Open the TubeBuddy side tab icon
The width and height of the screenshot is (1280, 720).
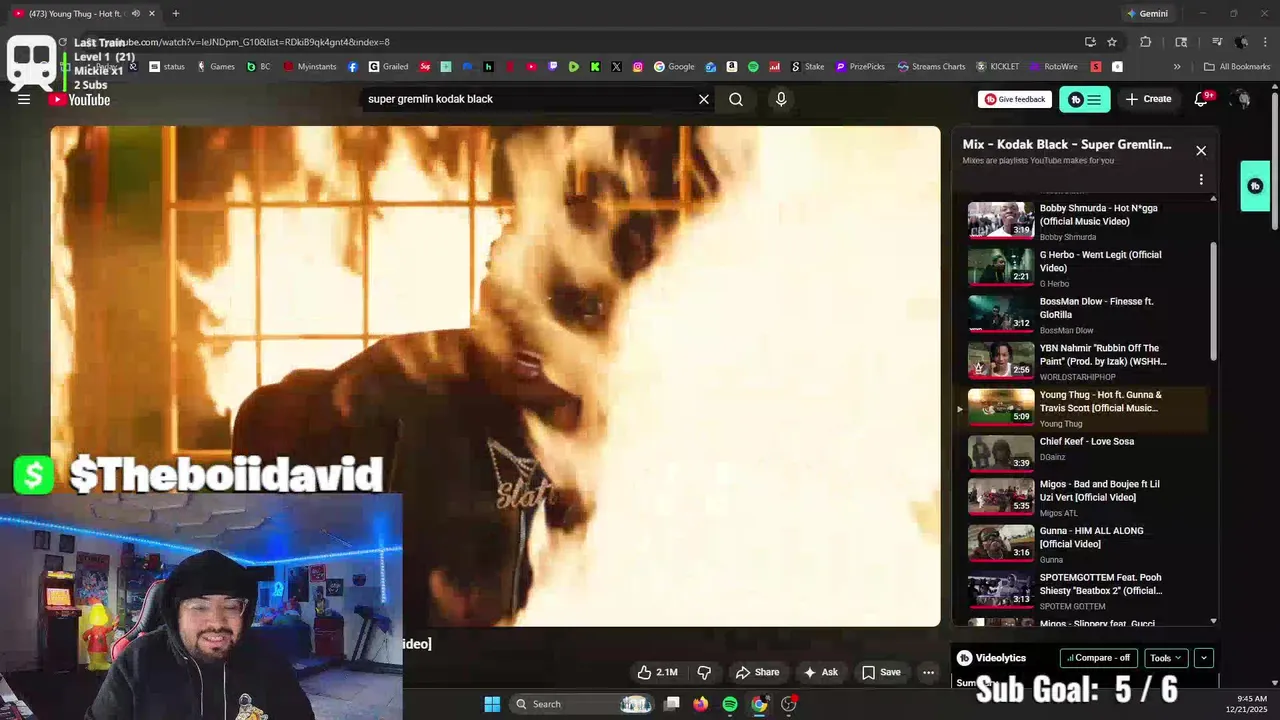point(1255,186)
